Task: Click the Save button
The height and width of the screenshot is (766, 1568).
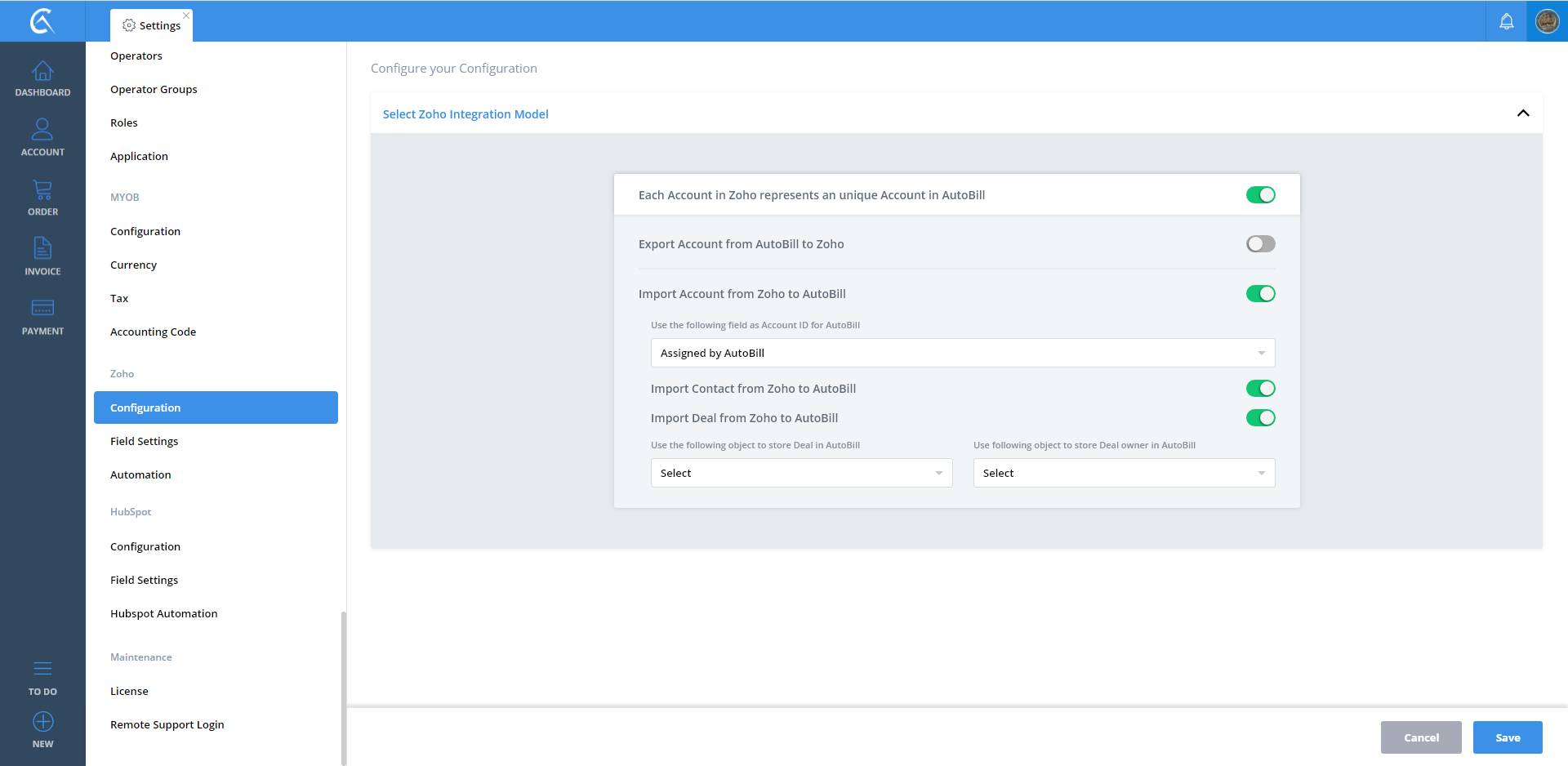Action: 1507,737
